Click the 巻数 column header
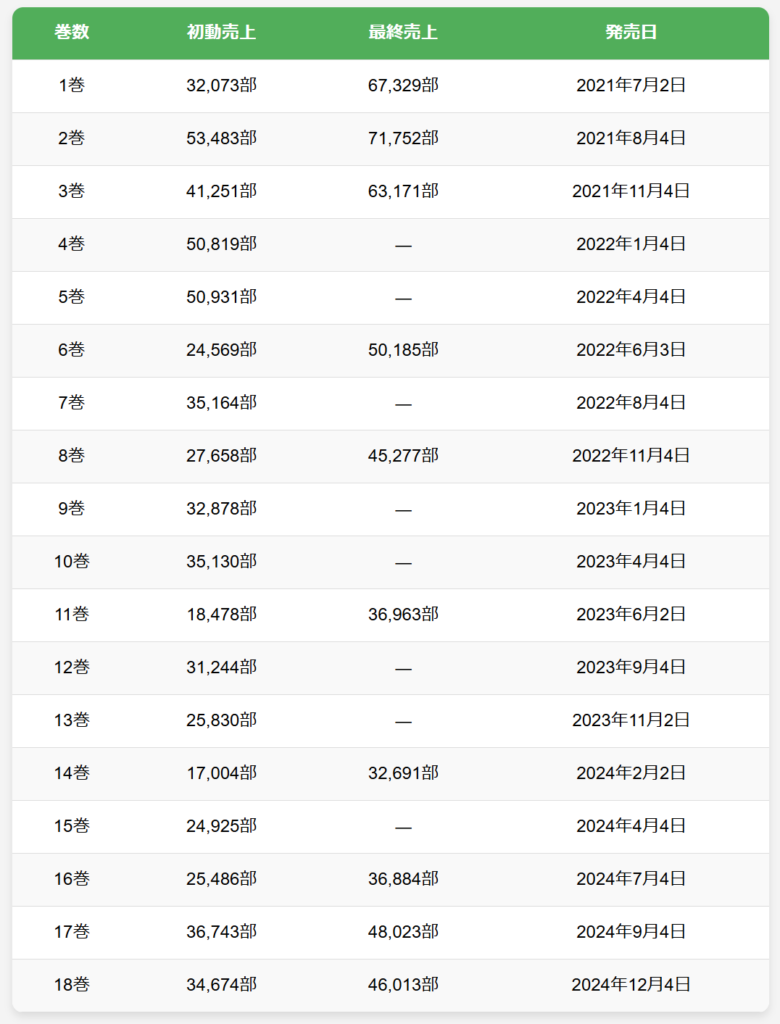780x1024 pixels. (72, 32)
